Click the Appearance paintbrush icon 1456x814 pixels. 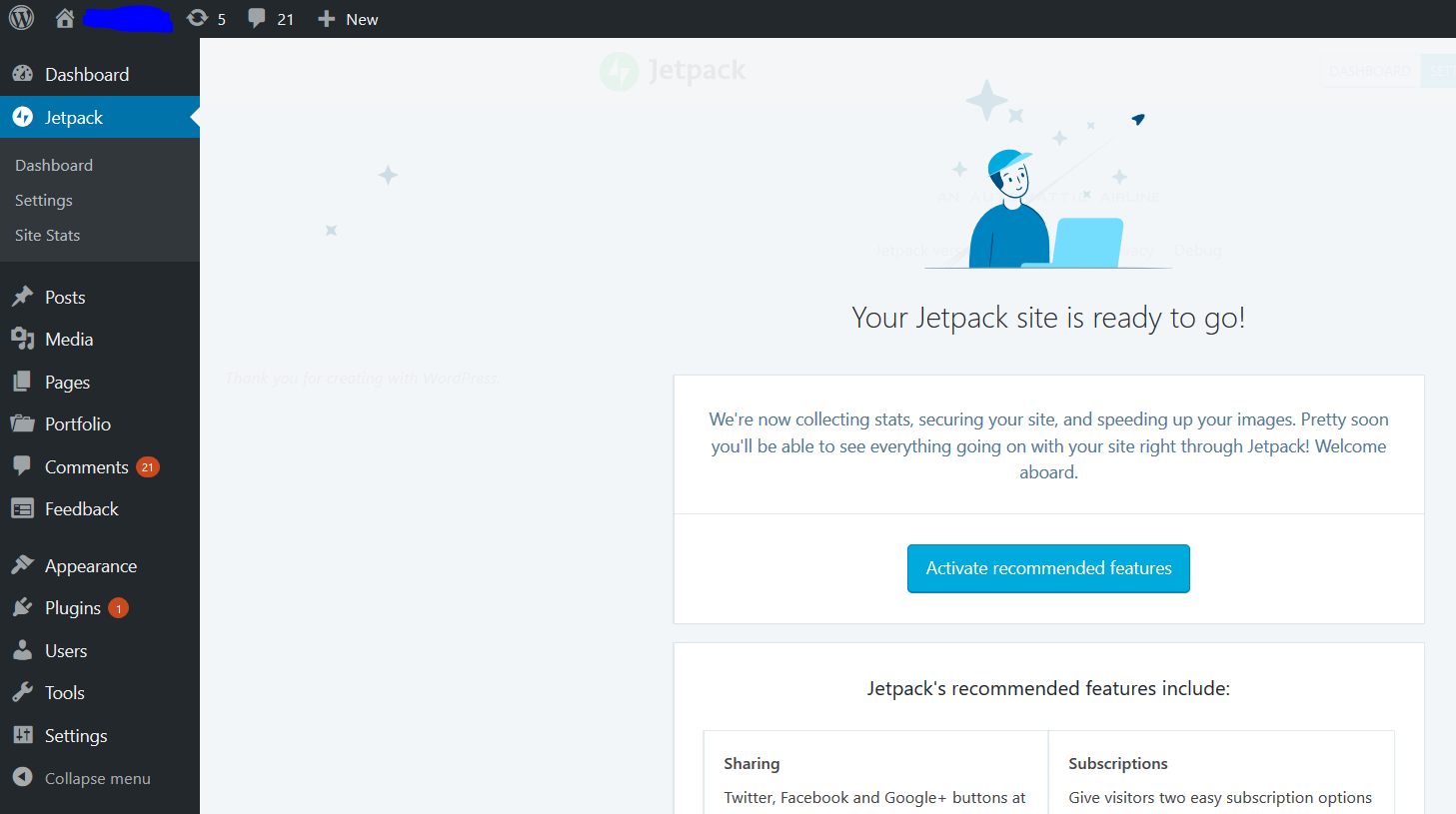(22, 565)
